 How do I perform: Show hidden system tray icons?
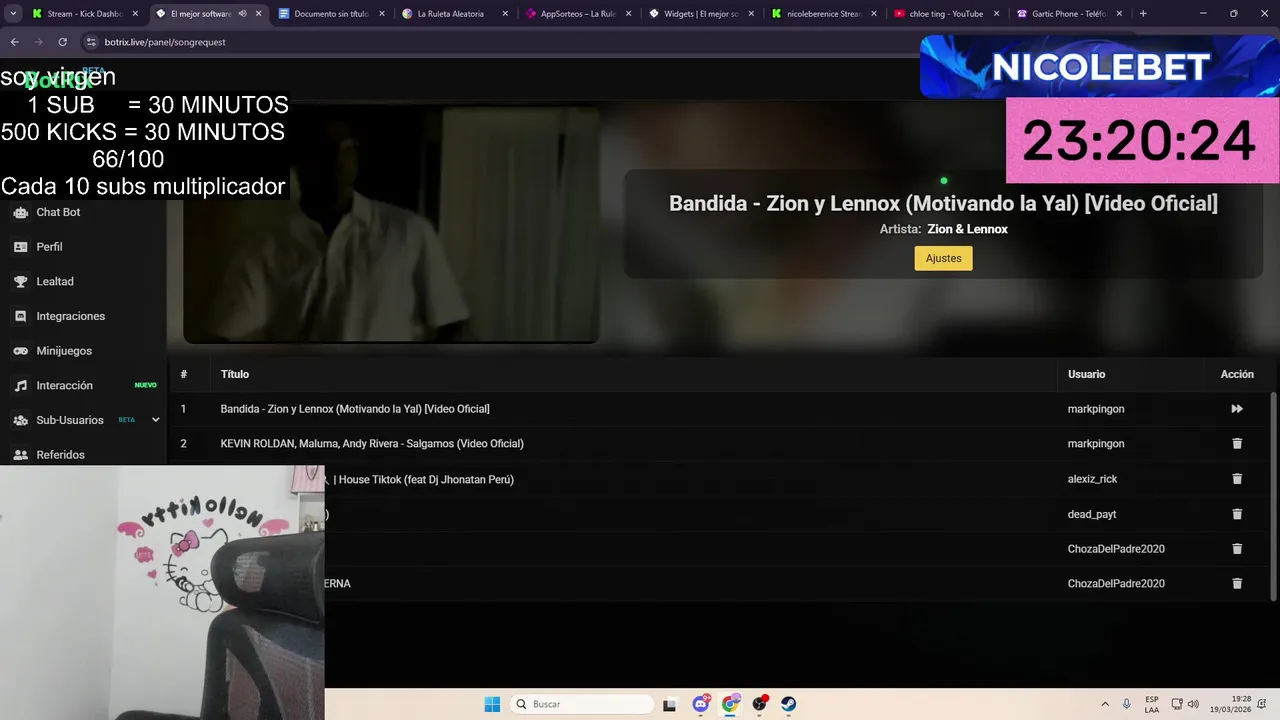tap(1105, 704)
